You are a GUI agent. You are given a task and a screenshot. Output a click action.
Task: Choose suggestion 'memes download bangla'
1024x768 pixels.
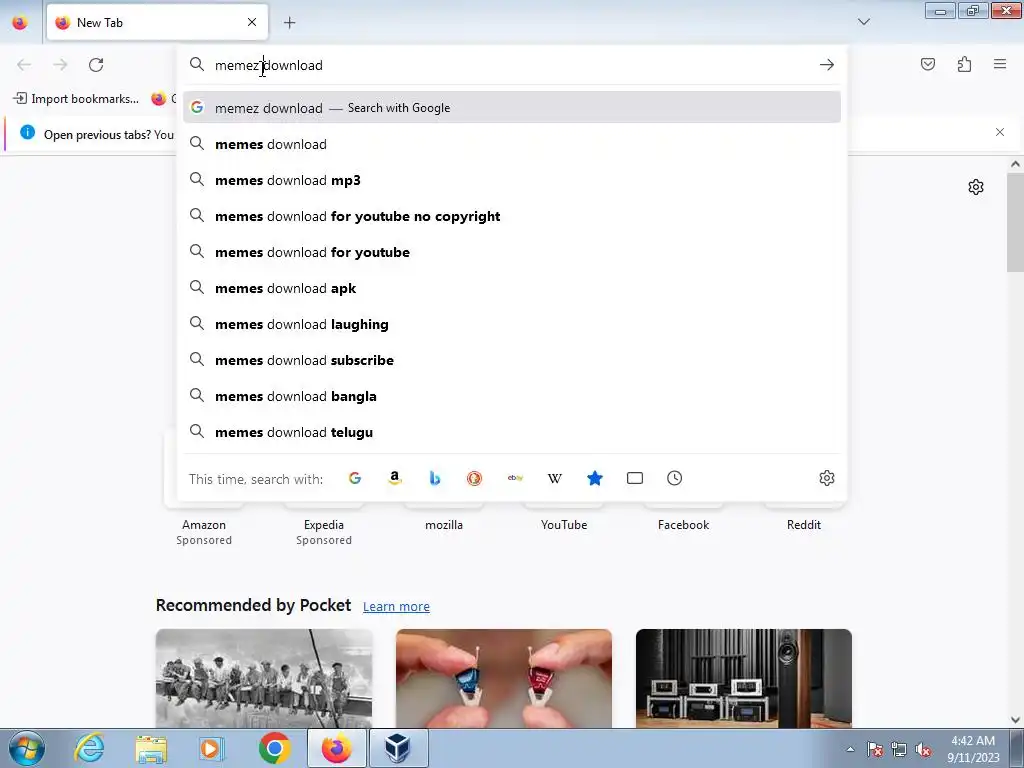(x=512, y=396)
